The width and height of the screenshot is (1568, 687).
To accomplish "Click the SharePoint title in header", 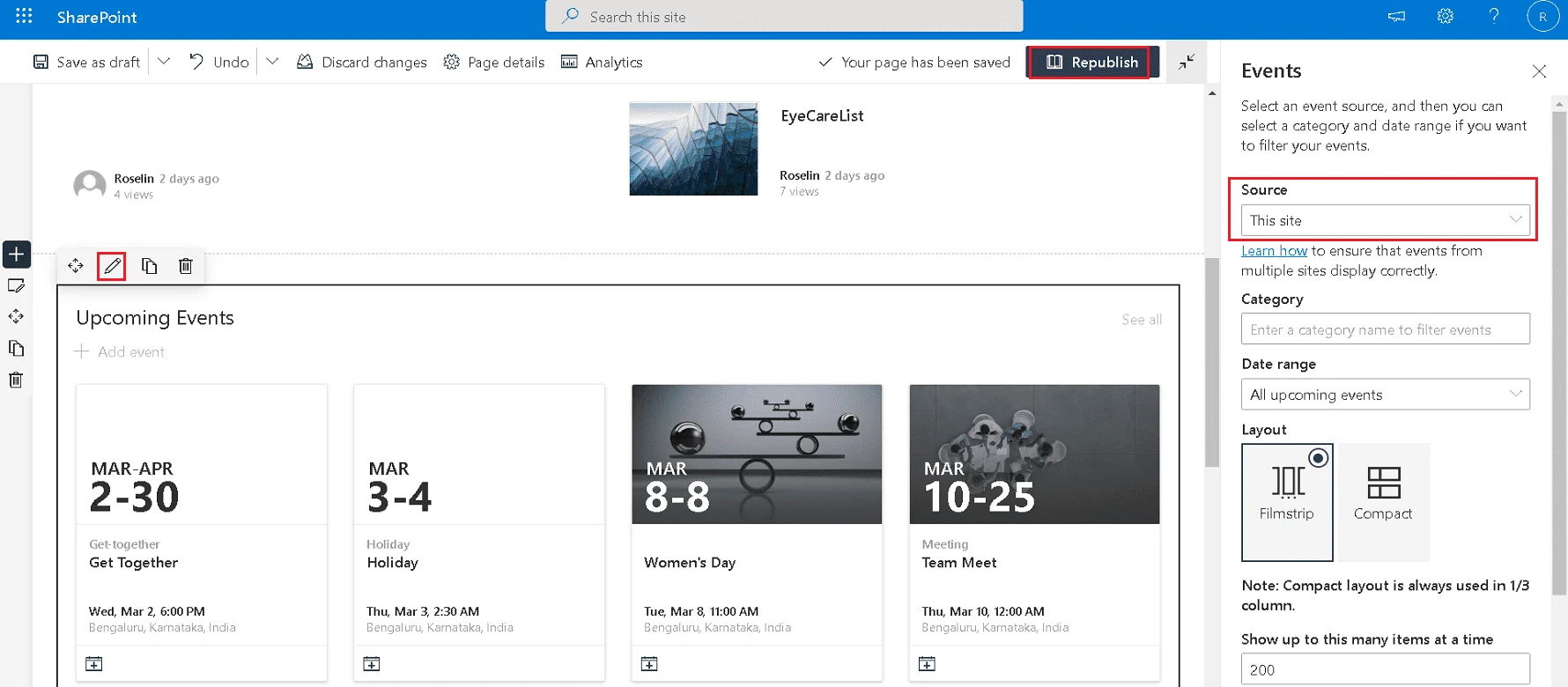I will [97, 17].
